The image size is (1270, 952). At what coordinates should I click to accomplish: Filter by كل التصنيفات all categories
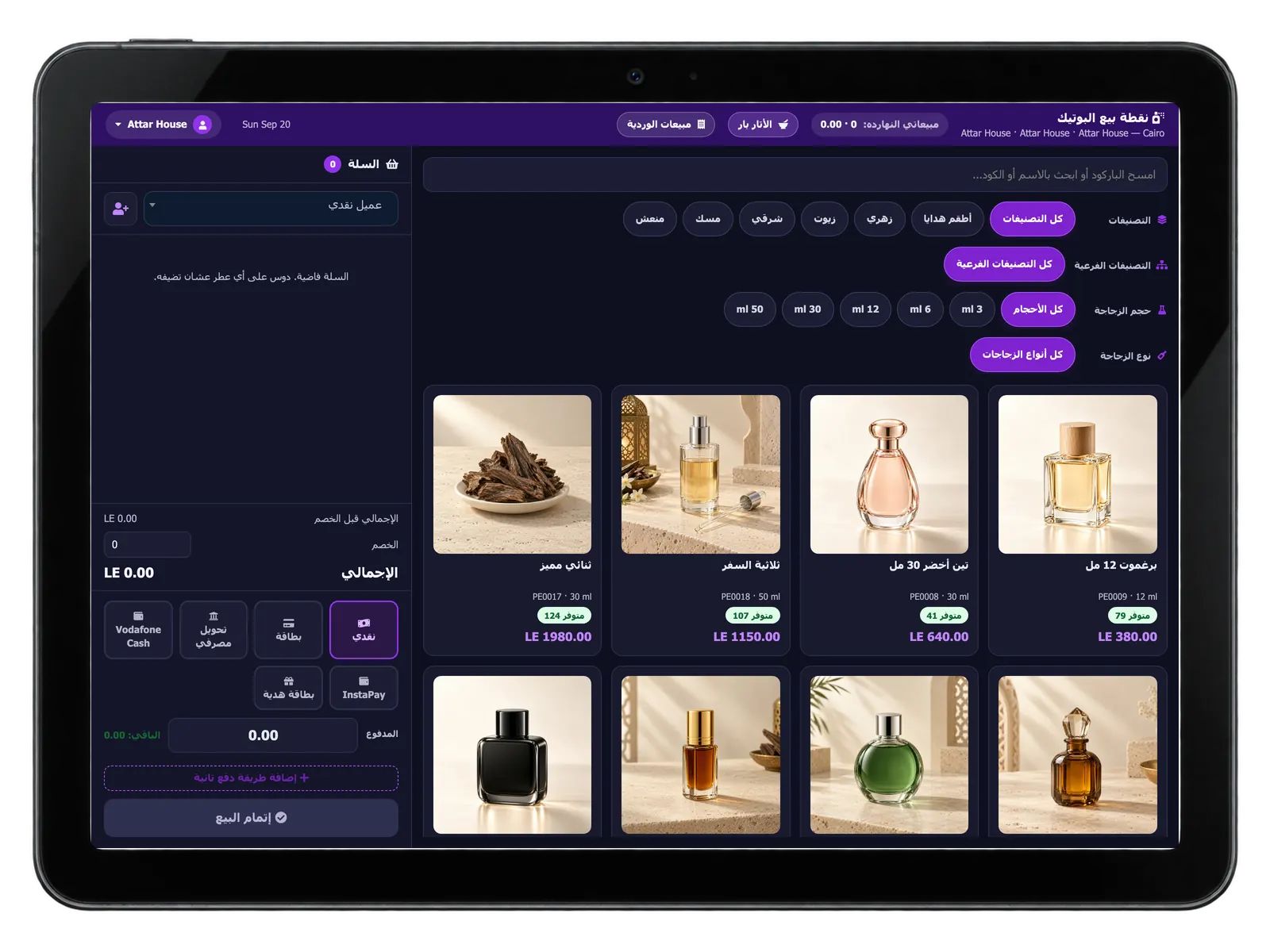click(x=1032, y=219)
